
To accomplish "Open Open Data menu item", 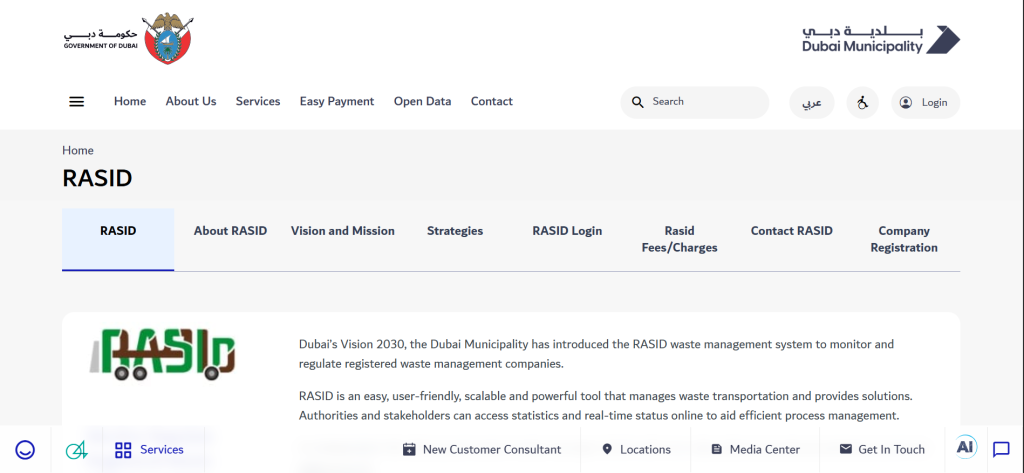I will (x=423, y=101).
